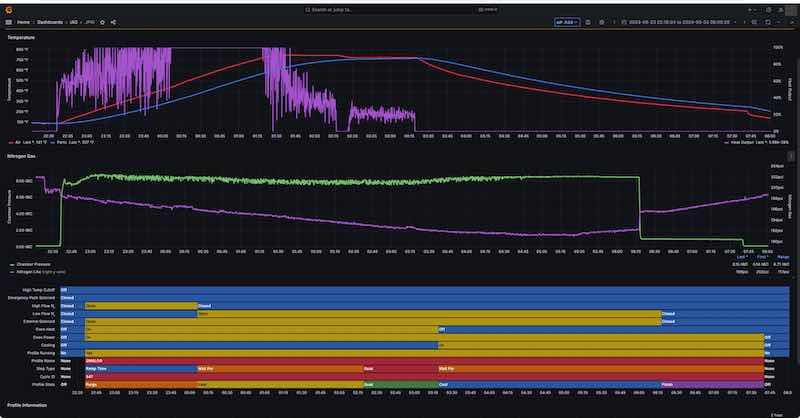Open the time range picker
Screen dimensions: 800x418
[679, 22]
